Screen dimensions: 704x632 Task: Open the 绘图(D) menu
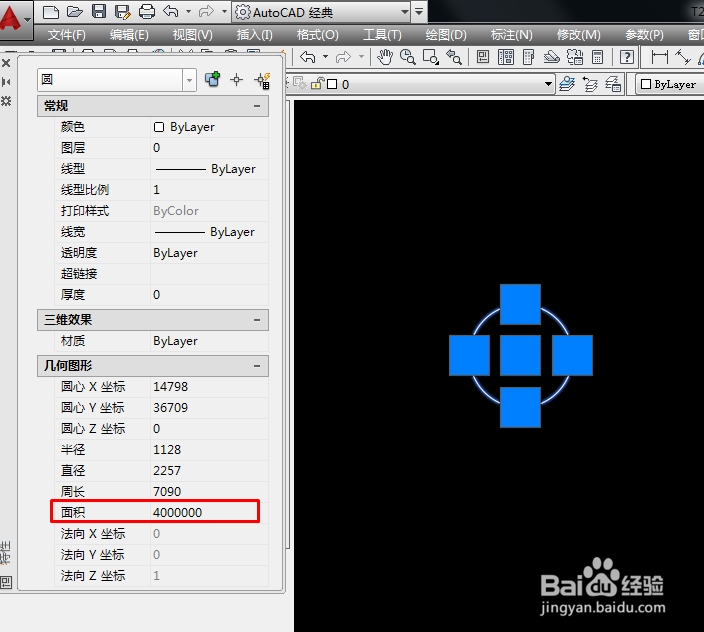[x=446, y=35]
